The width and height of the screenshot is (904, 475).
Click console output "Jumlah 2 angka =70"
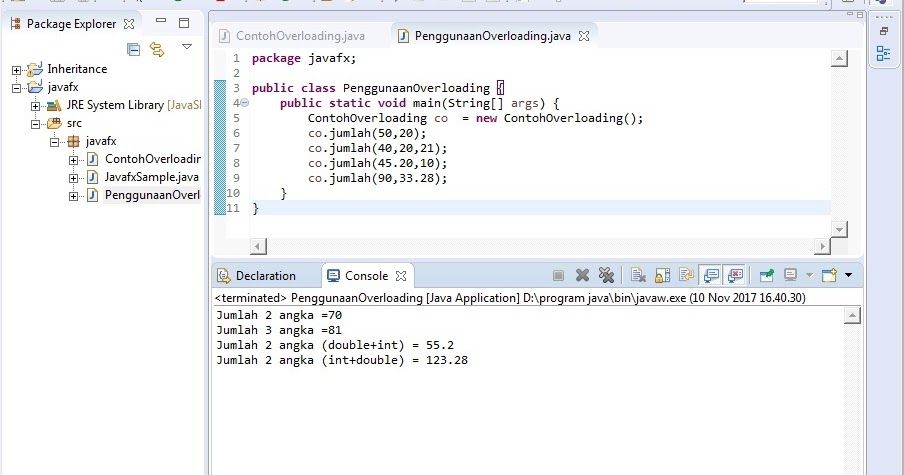(279, 315)
